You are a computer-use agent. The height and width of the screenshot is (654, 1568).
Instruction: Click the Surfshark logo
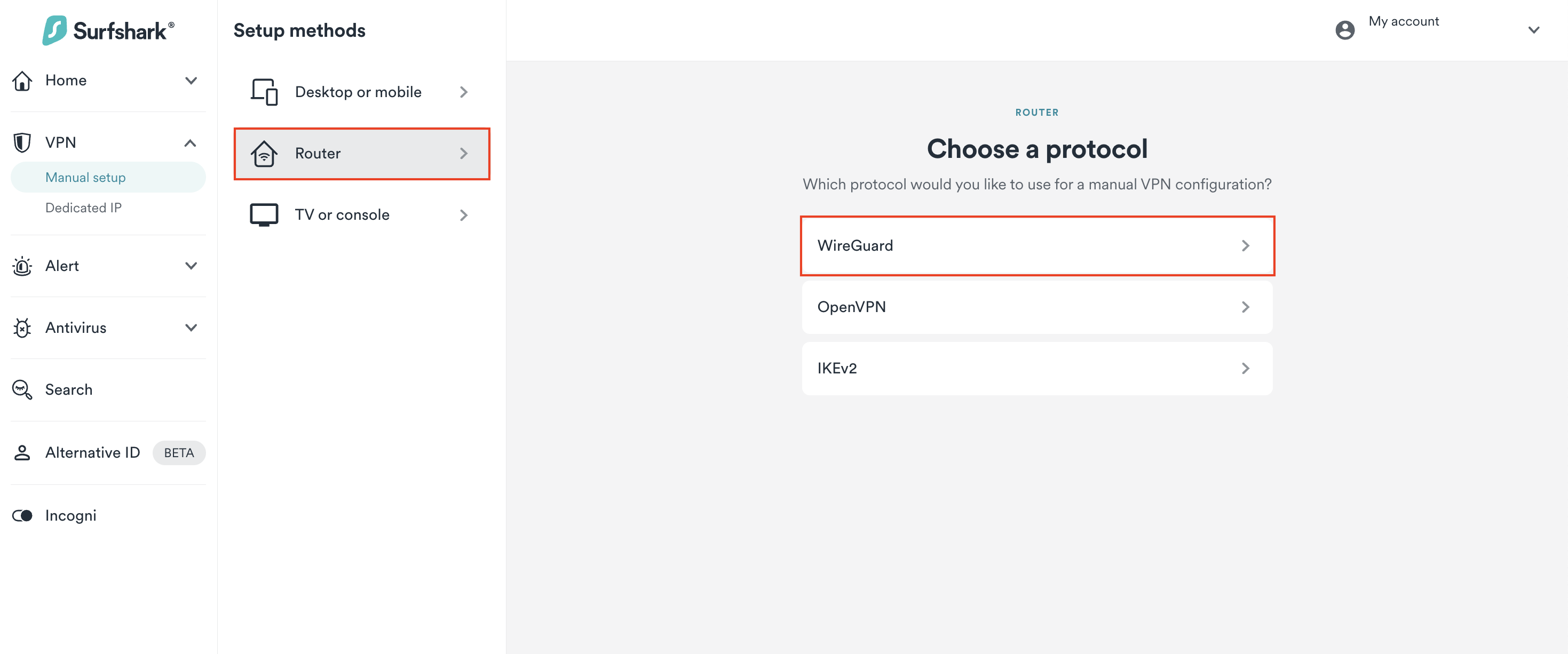108,30
